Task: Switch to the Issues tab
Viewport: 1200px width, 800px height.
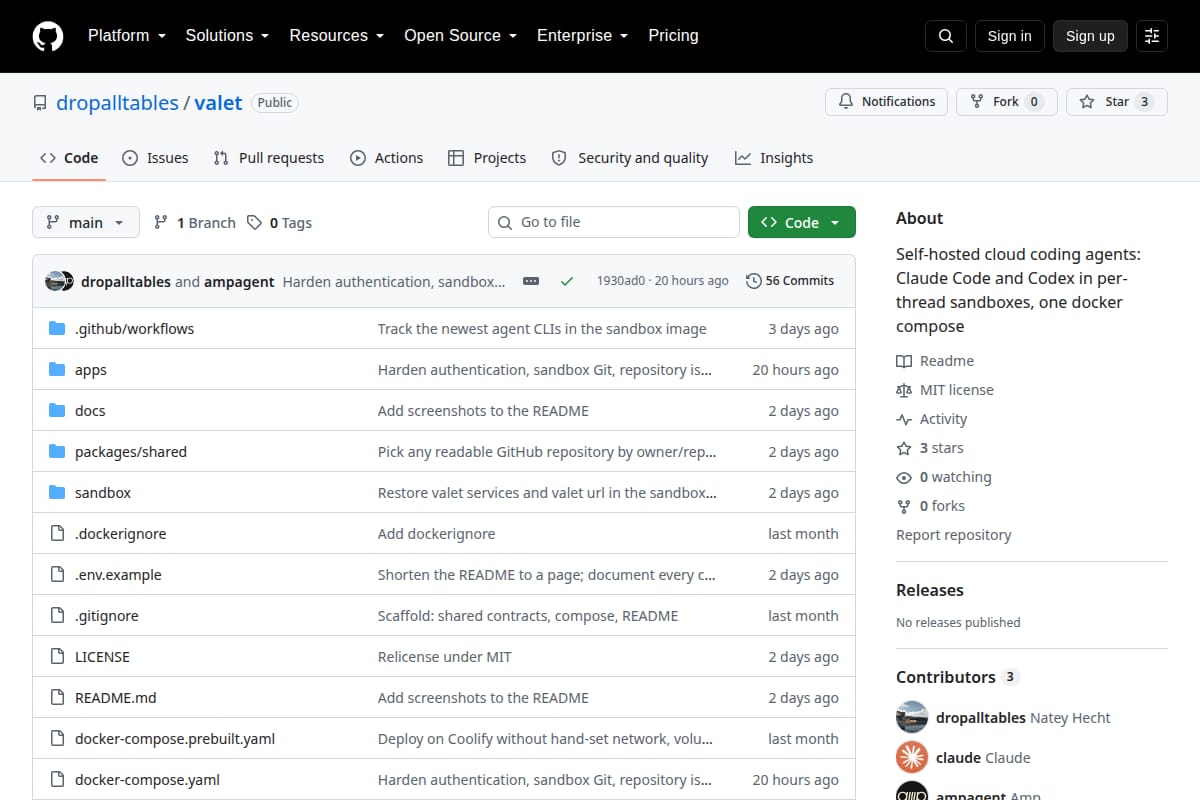Action: [x=155, y=158]
